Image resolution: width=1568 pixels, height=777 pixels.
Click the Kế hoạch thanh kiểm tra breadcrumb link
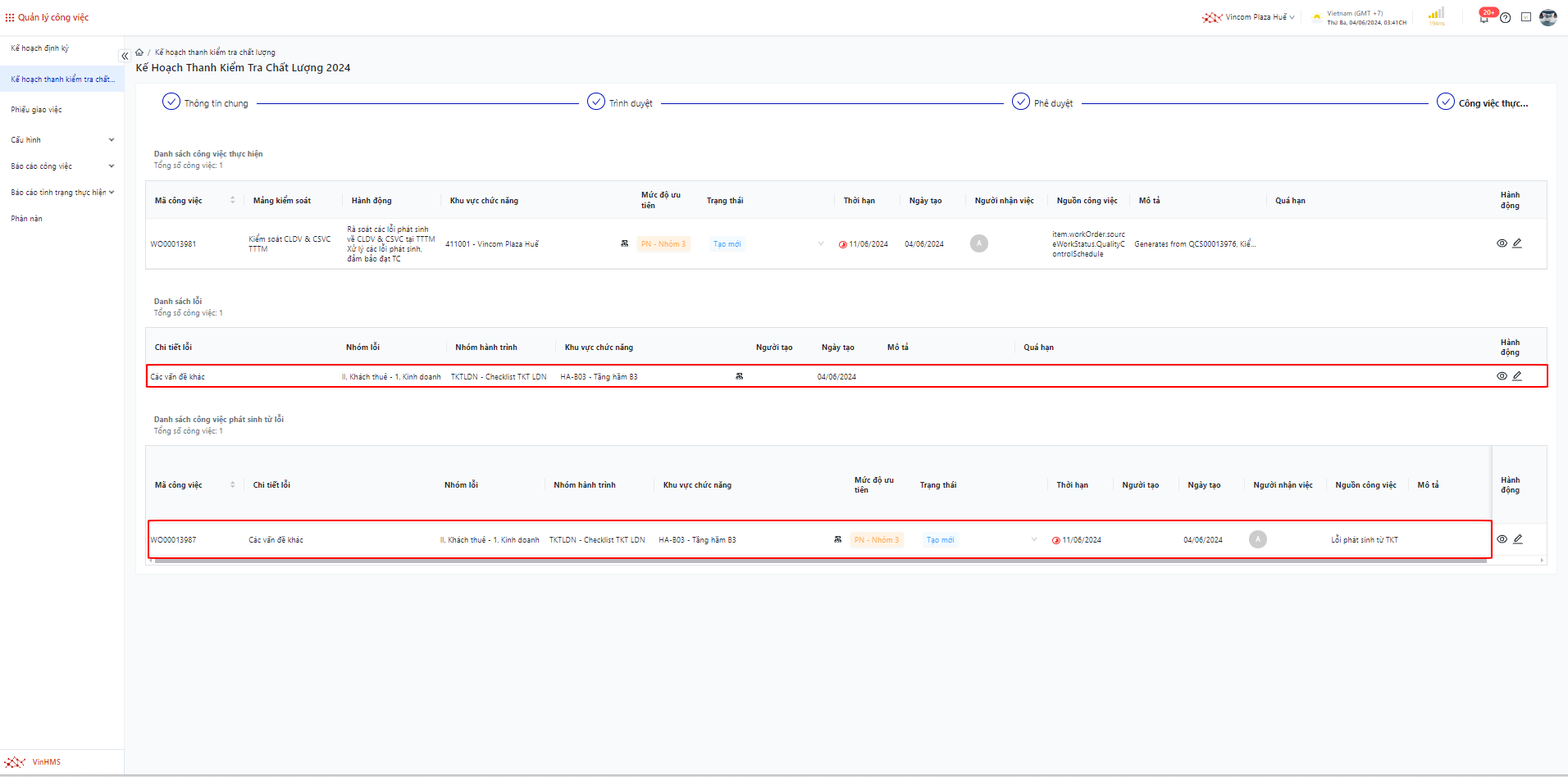(215, 52)
